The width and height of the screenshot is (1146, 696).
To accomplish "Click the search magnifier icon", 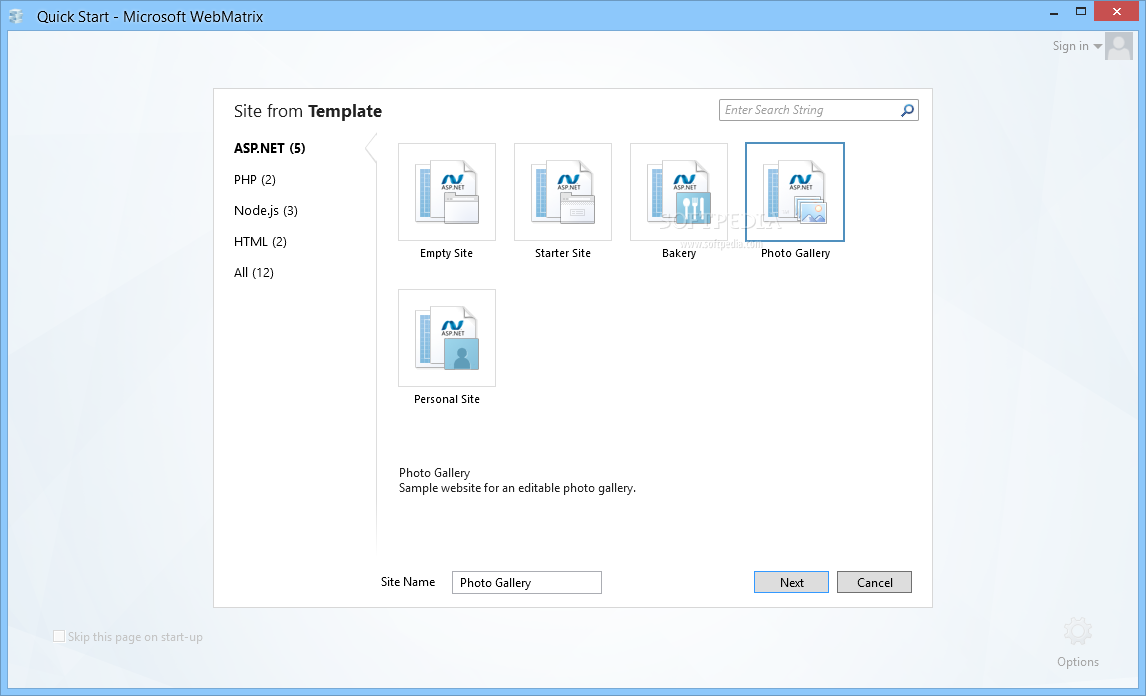I will click(x=907, y=110).
